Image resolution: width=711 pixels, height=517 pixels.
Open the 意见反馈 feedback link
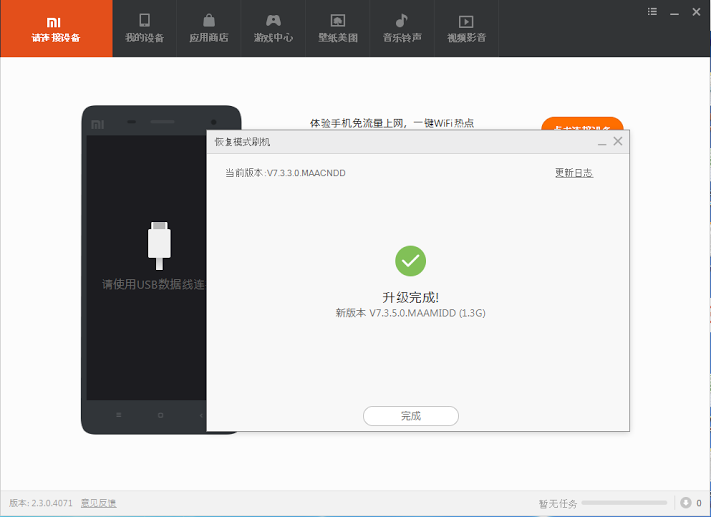[98, 503]
